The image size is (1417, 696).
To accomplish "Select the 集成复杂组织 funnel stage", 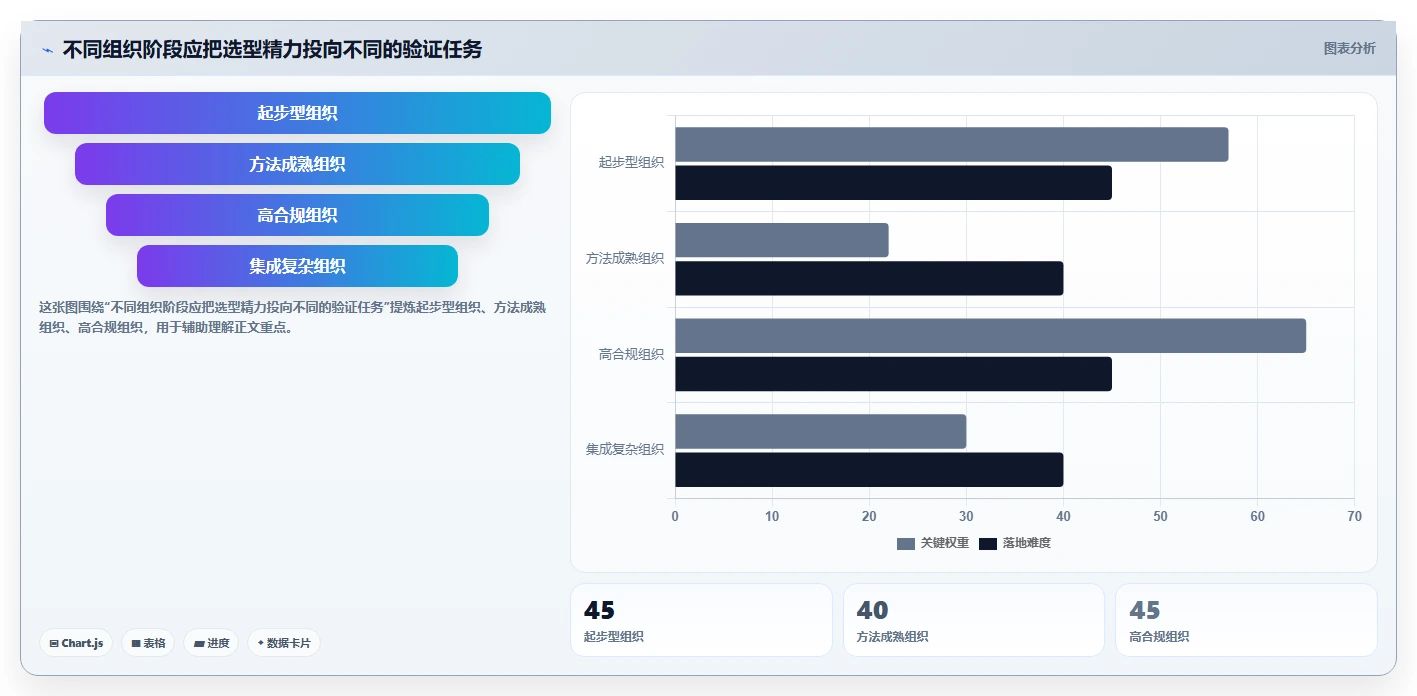I will 297,266.
